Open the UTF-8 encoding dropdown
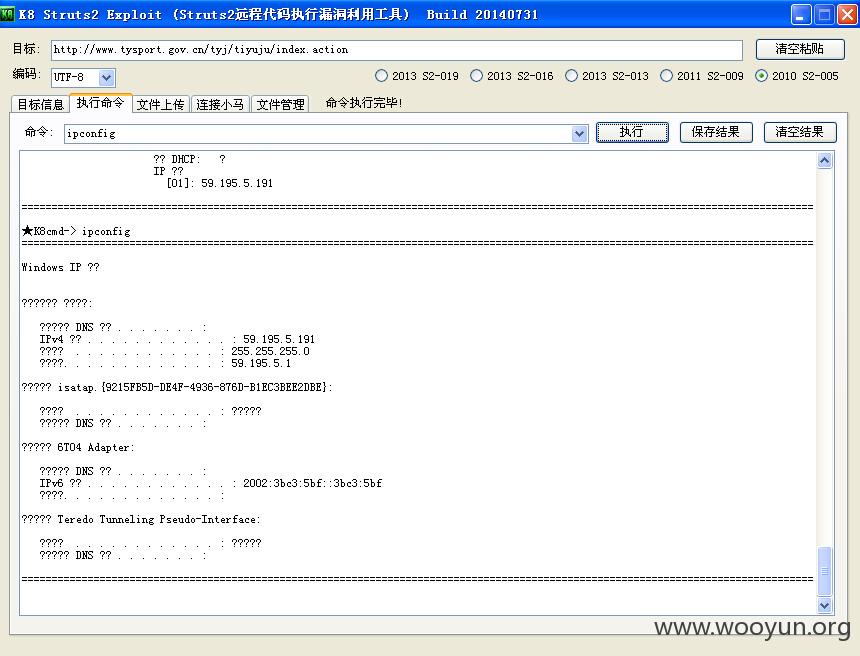The width and height of the screenshot is (860, 656). [107, 77]
